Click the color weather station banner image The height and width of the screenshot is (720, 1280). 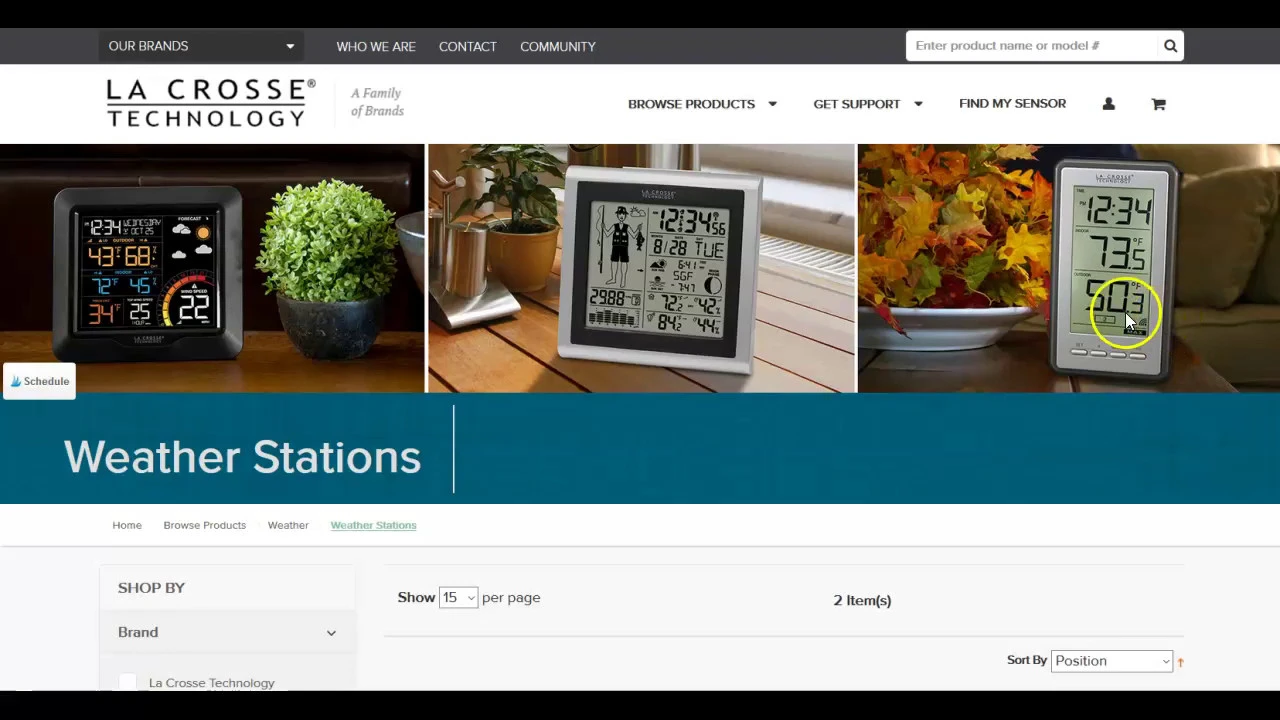click(x=212, y=268)
